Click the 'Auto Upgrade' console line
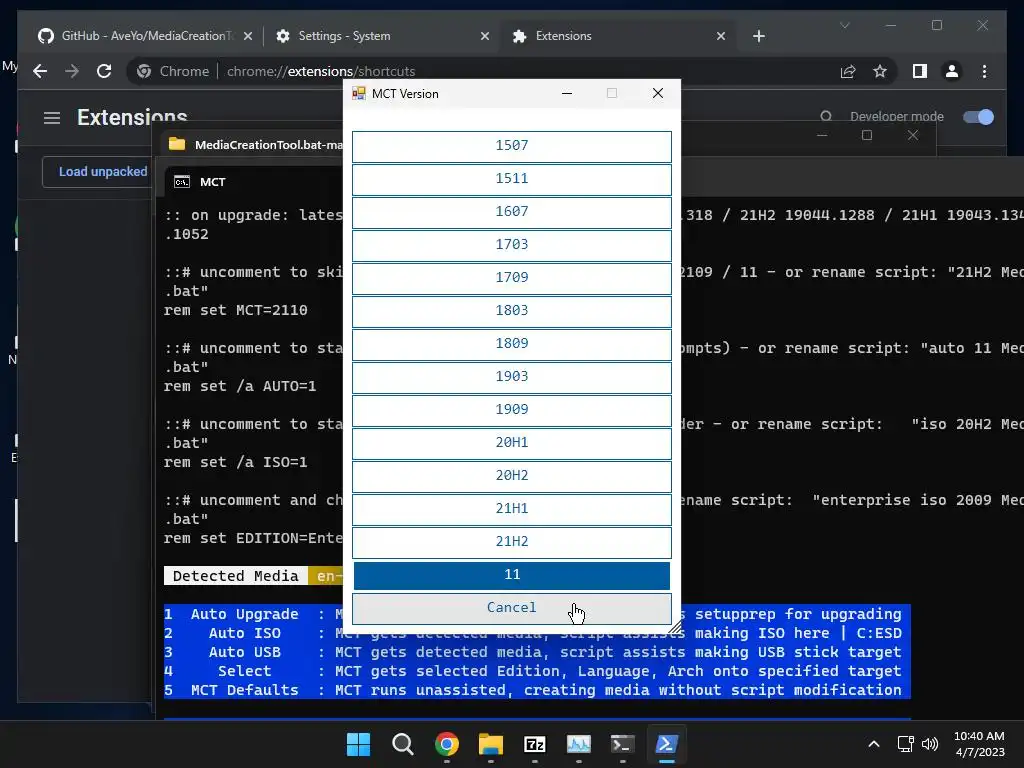1024x768 pixels. click(532, 615)
